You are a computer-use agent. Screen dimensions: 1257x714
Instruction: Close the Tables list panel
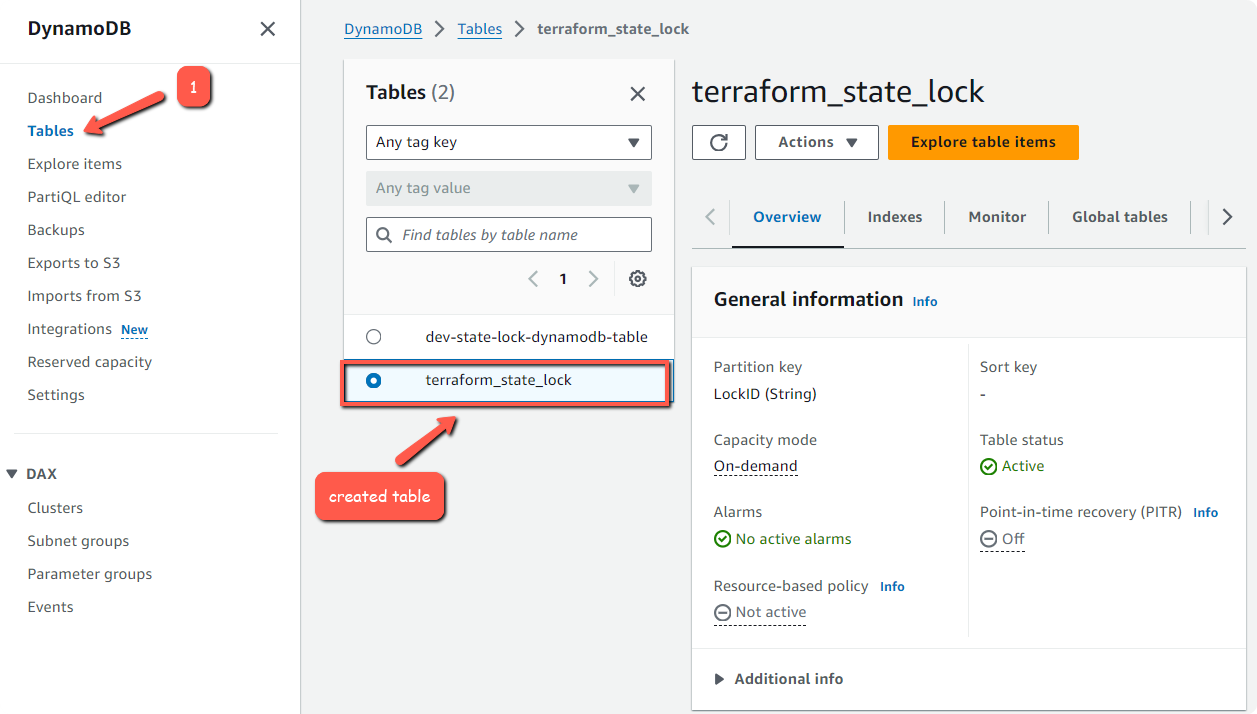click(x=637, y=93)
